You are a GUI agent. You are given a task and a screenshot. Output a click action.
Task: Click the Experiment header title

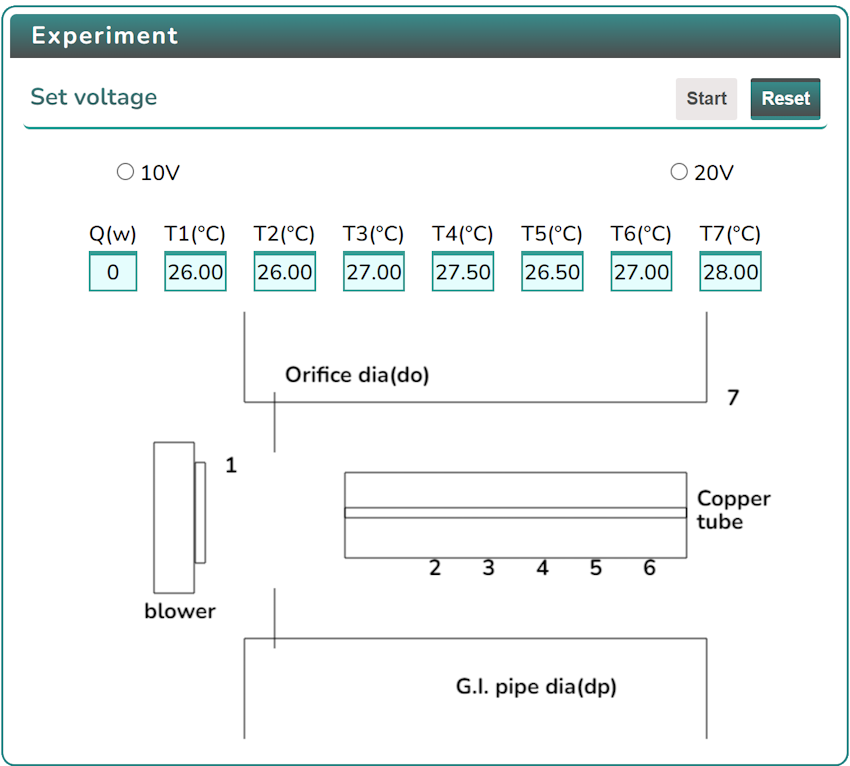[x=105, y=36]
